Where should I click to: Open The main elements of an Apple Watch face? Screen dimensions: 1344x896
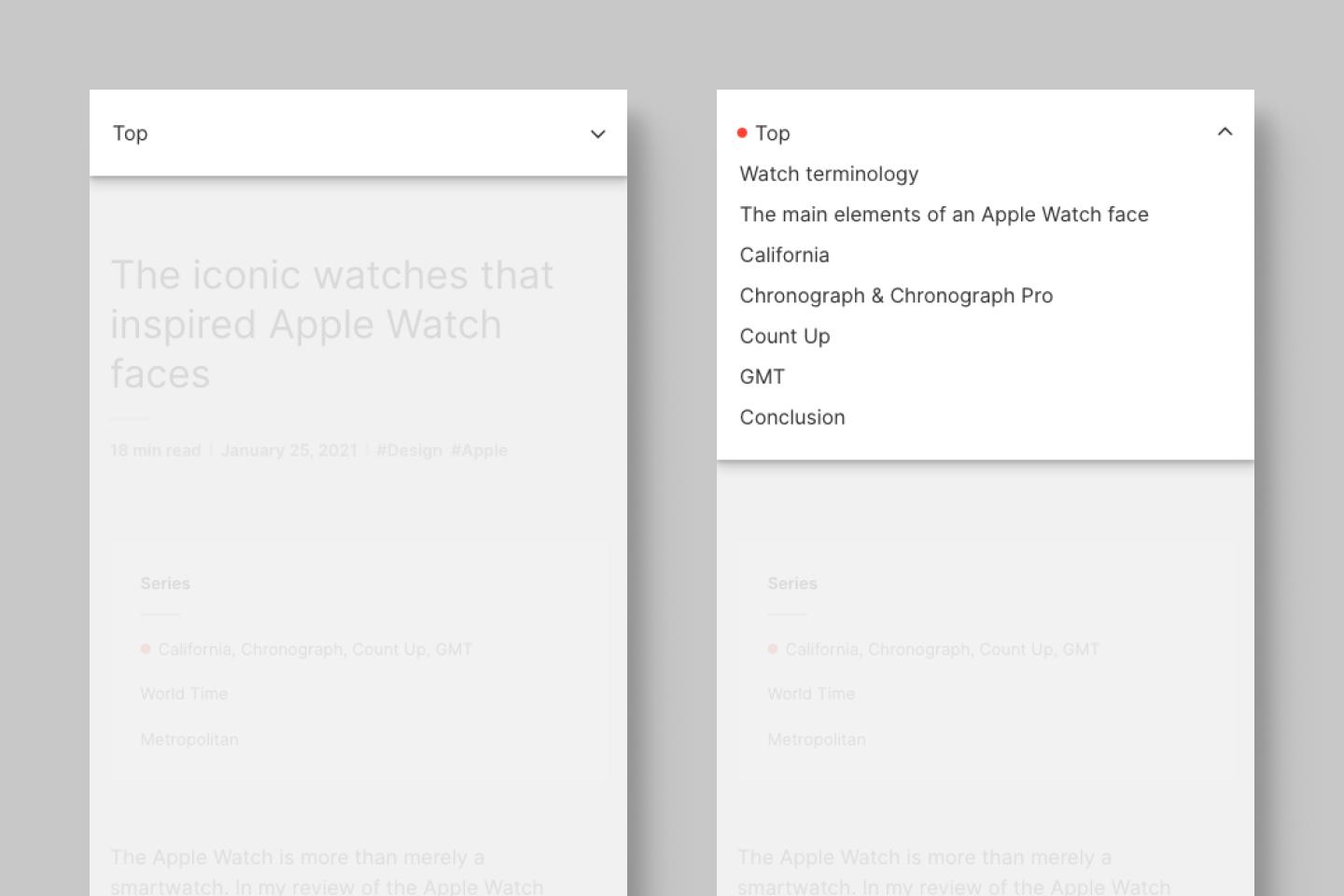[x=944, y=215]
